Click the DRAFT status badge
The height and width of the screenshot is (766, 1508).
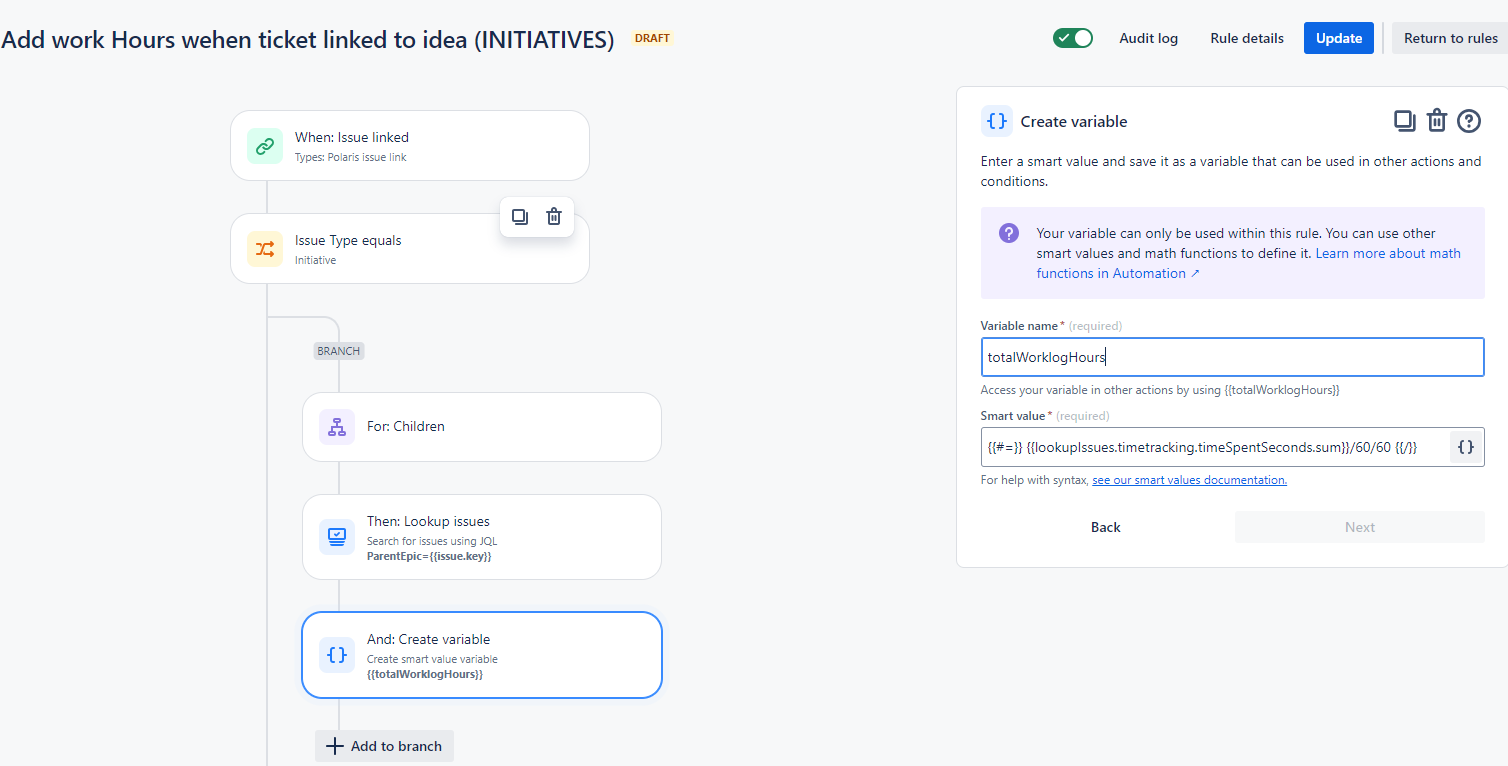pos(653,38)
